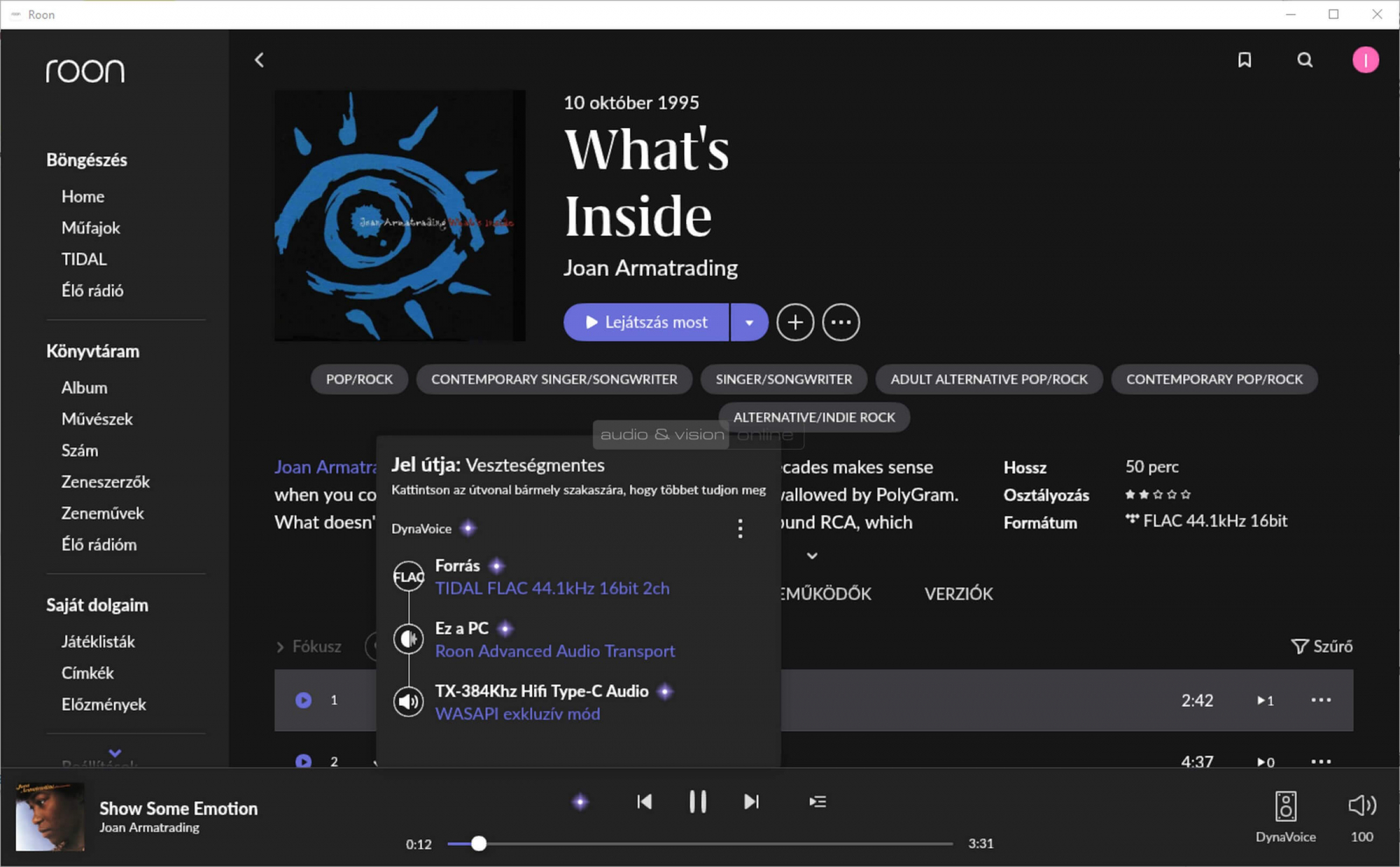Open Játéklisták playlists
Screen dimensions: 1400x867
coord(98,642)
